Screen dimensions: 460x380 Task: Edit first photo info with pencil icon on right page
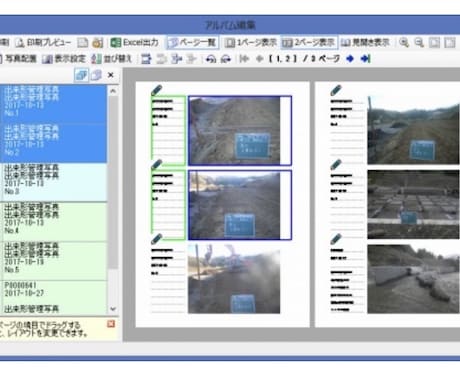tap(336, 90)
